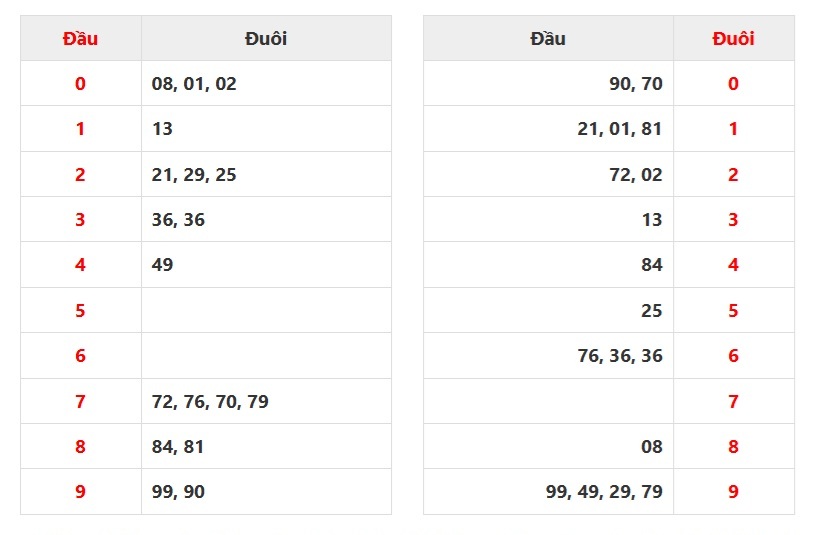Click the cell containing only "84"
Image resolution: width=817 pixels, height=535 pixels.
point(651,265)
